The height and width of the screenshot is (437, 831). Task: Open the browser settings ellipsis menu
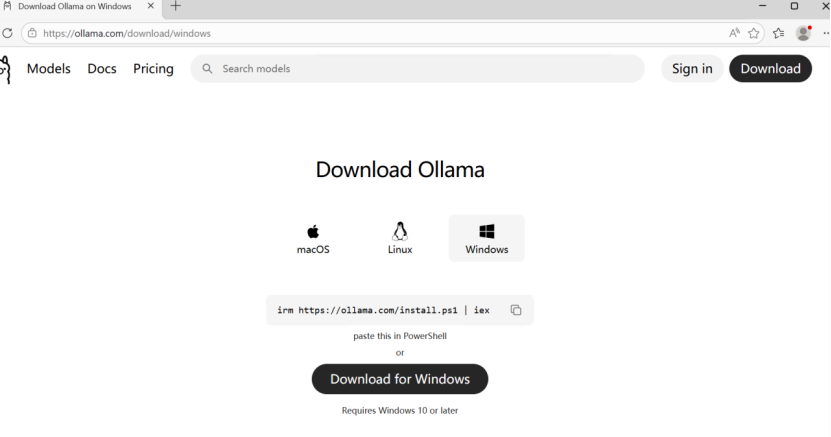pyautogui.click(x=826, y=33)
